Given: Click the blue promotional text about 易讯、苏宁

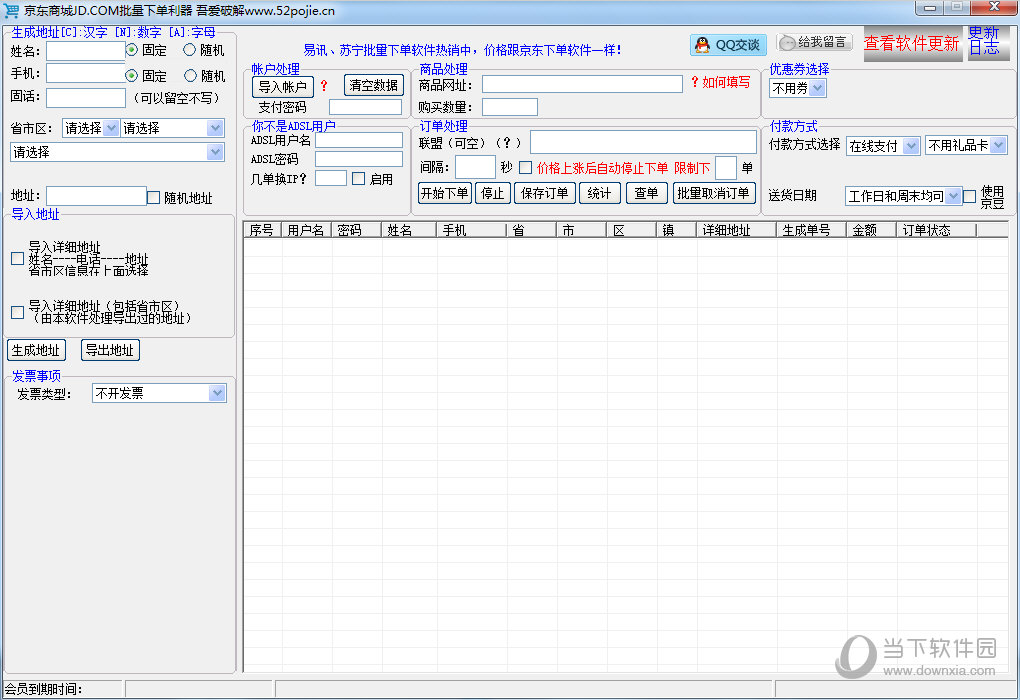Looking at the screenshot, I should pyautogui.click(x=462, y=50).
